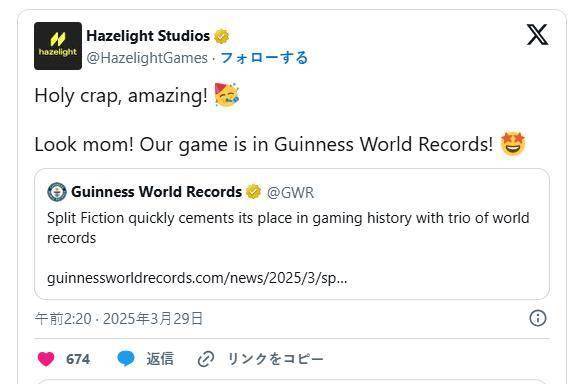
Task: Click the blue reply bubble icon
Action: coord(126,359)
